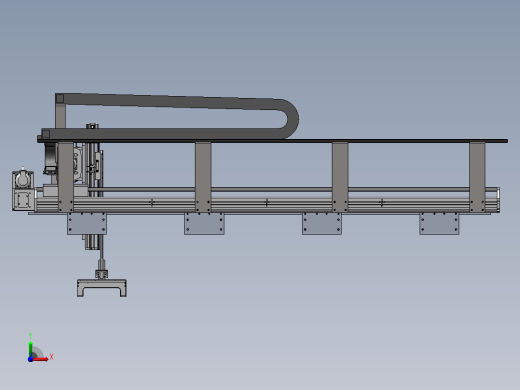Click the U-shaped gripper plate at the bottom
Viewport: 520px width, 390px height.
tap(102, 288)
